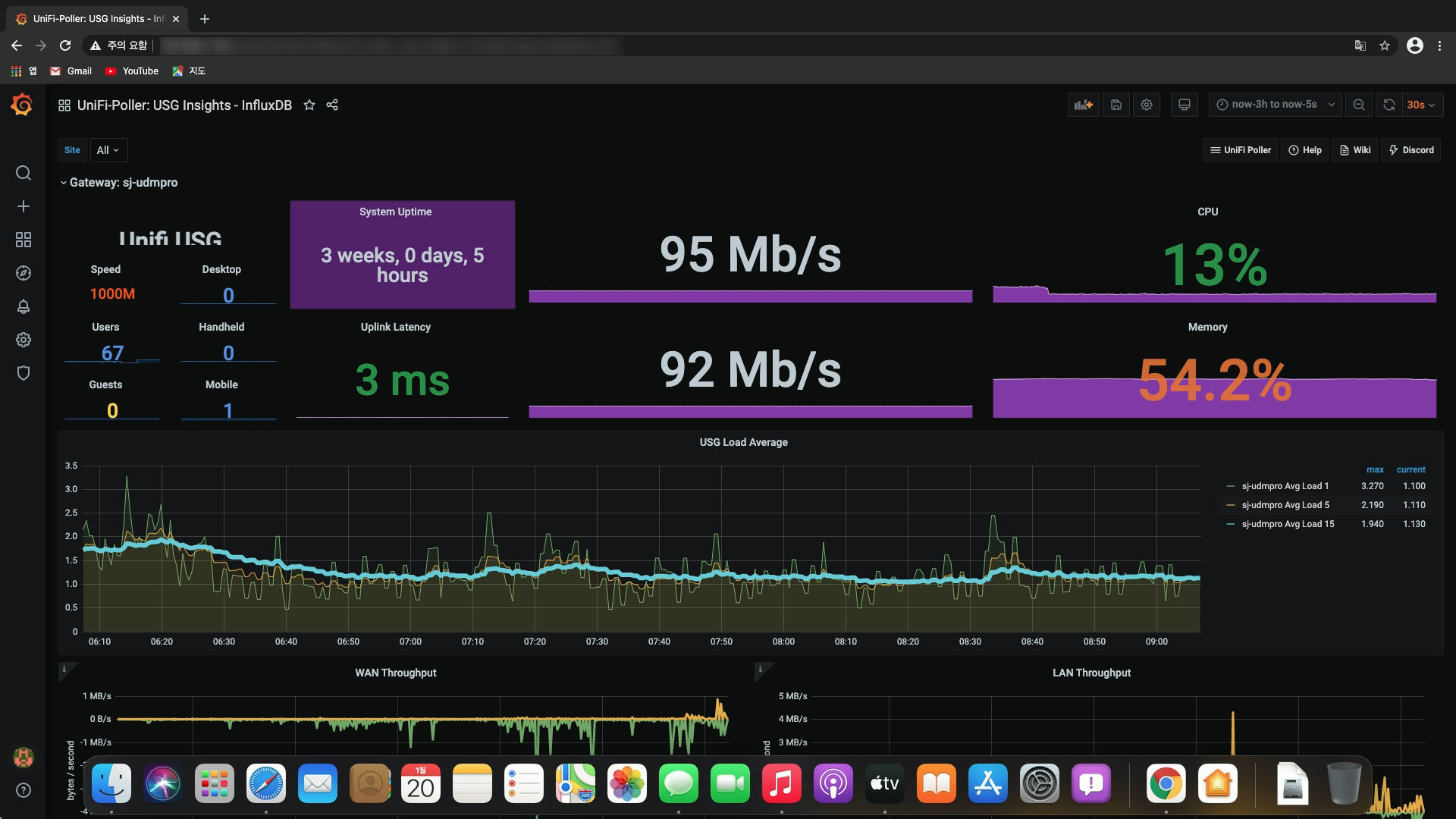1456x819 pixels.
Task: Toggle the Avg Load 15 legend series
Action: [1287, 524]
